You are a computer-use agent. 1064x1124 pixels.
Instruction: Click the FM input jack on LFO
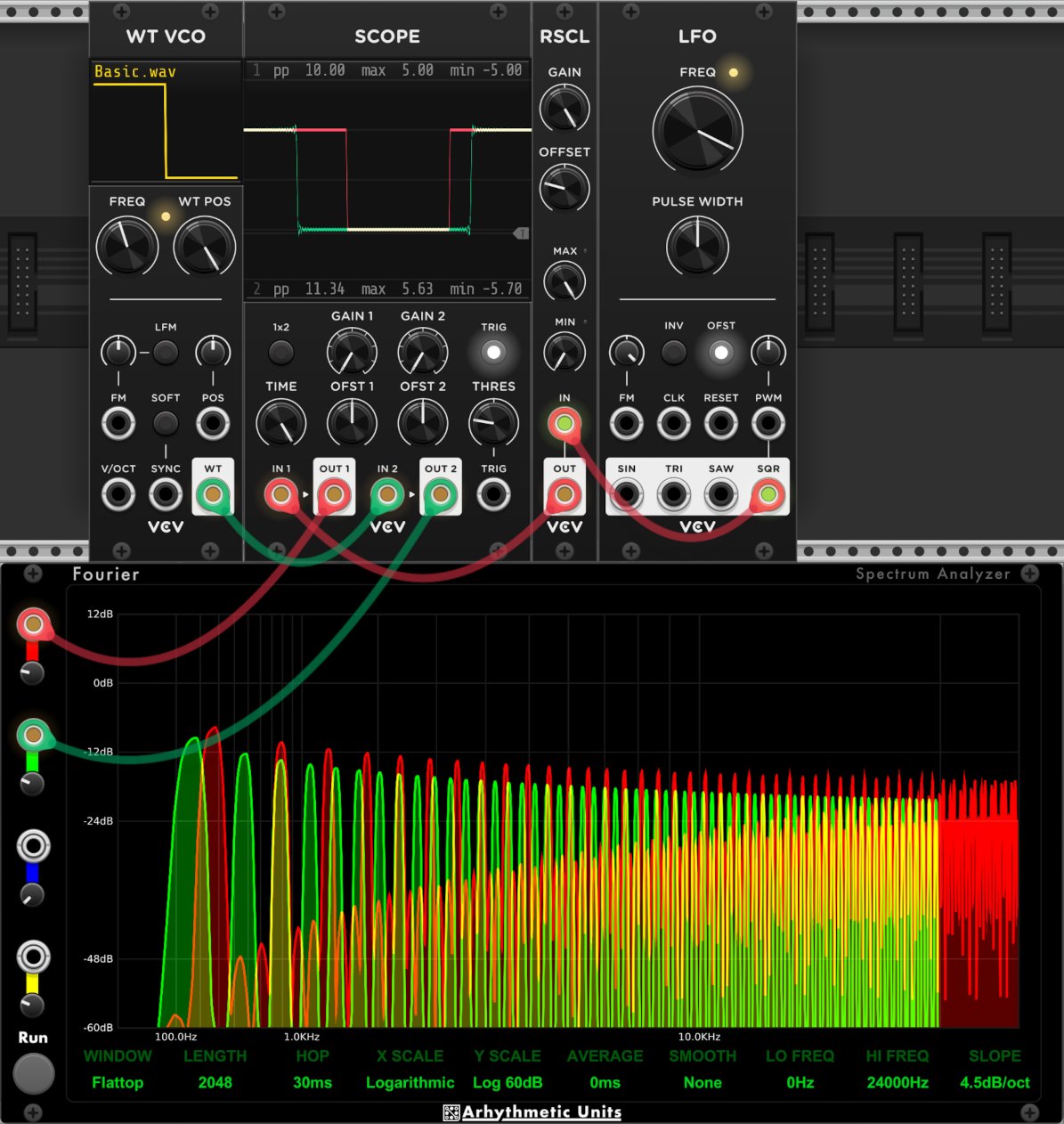coord(627,423)
